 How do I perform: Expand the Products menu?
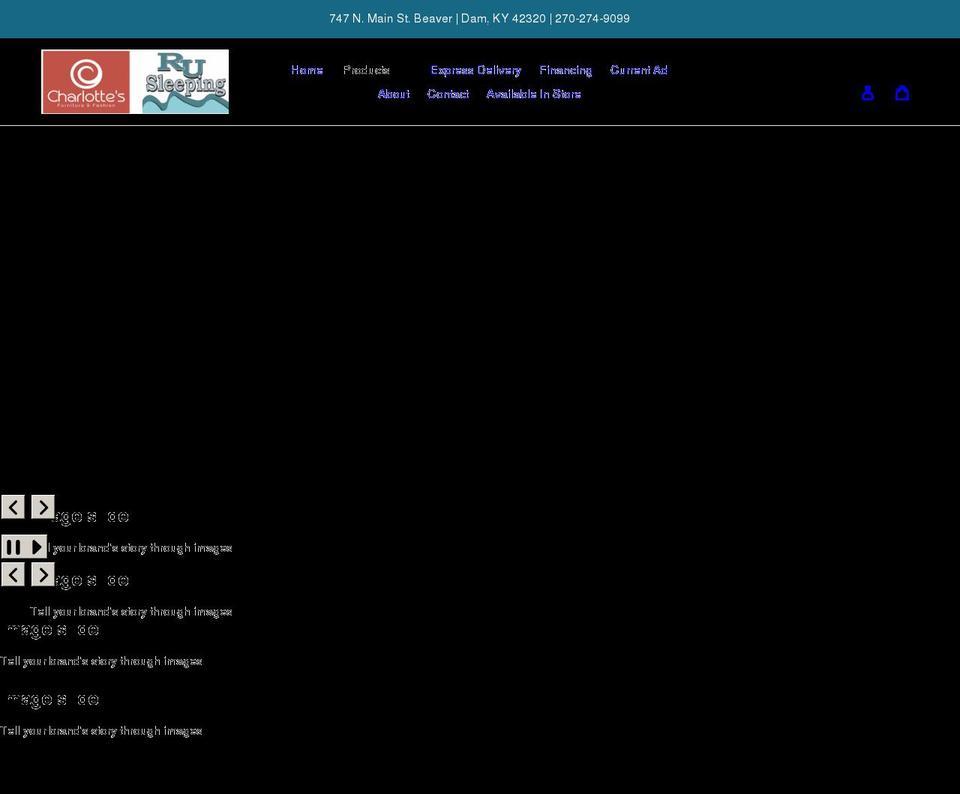[x=367, y=70]
